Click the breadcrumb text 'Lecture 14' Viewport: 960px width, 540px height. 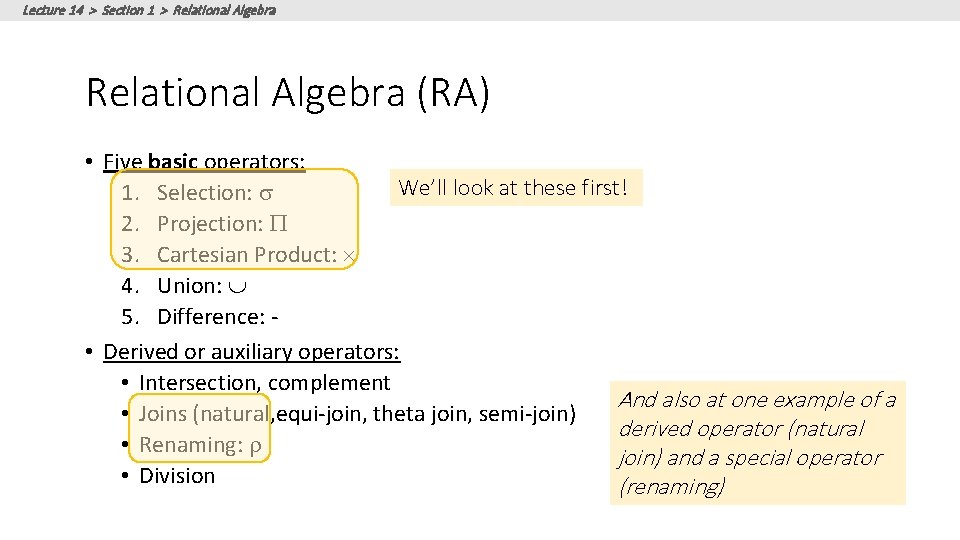(52, 10)
